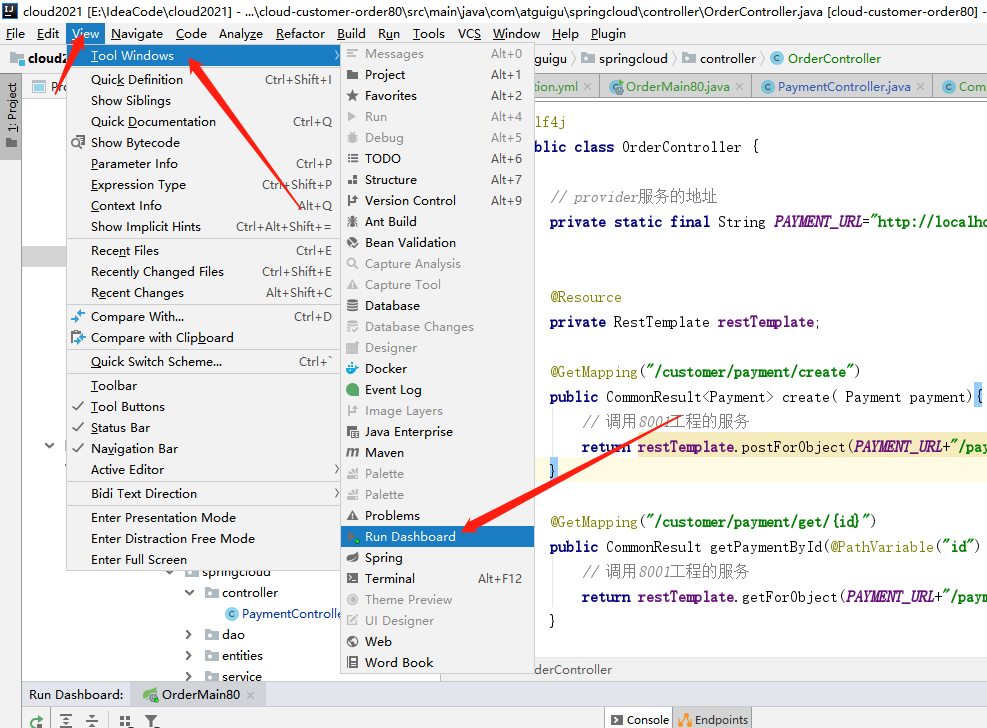The width and height of the screenshot is (987, 728).
Task: Click Quick Documentation entry
Action: click(x=203, y=121)
